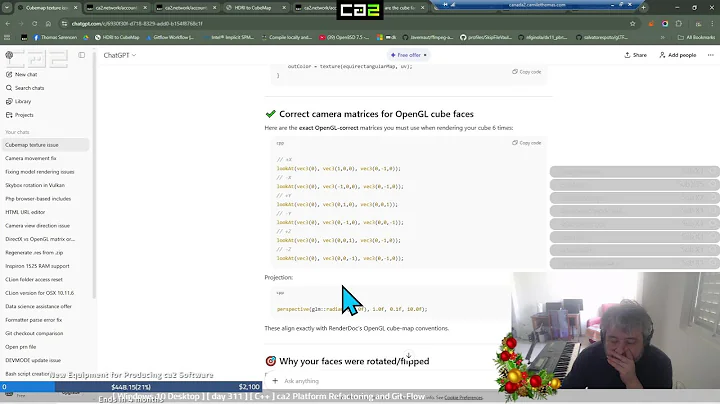
Task: Close the HDRI to CubeMap browser tab
Action: click(284, 8)
